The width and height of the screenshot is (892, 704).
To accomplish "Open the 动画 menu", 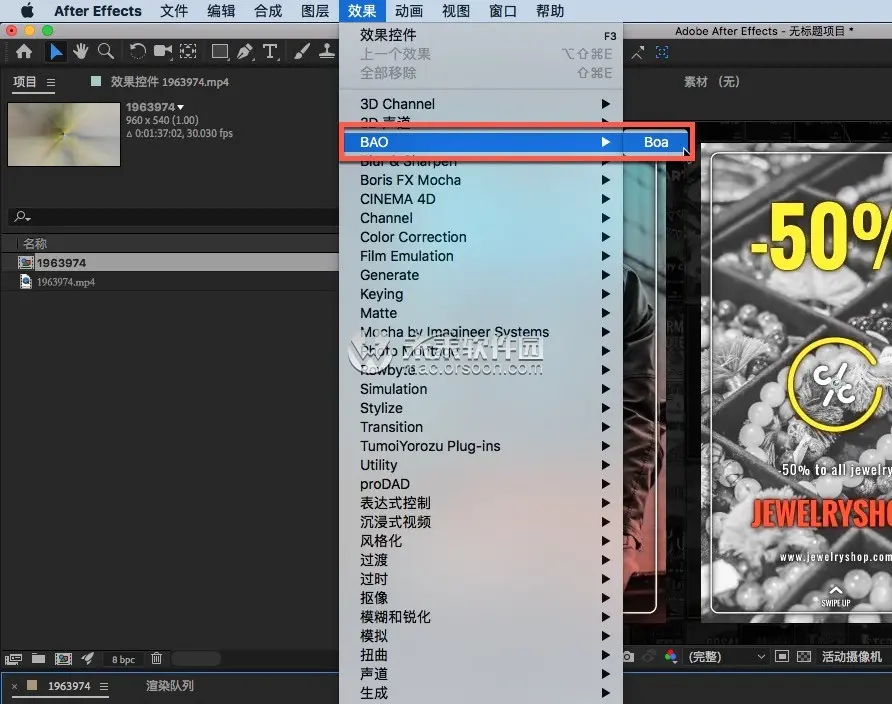I will [x=409, y=11].
